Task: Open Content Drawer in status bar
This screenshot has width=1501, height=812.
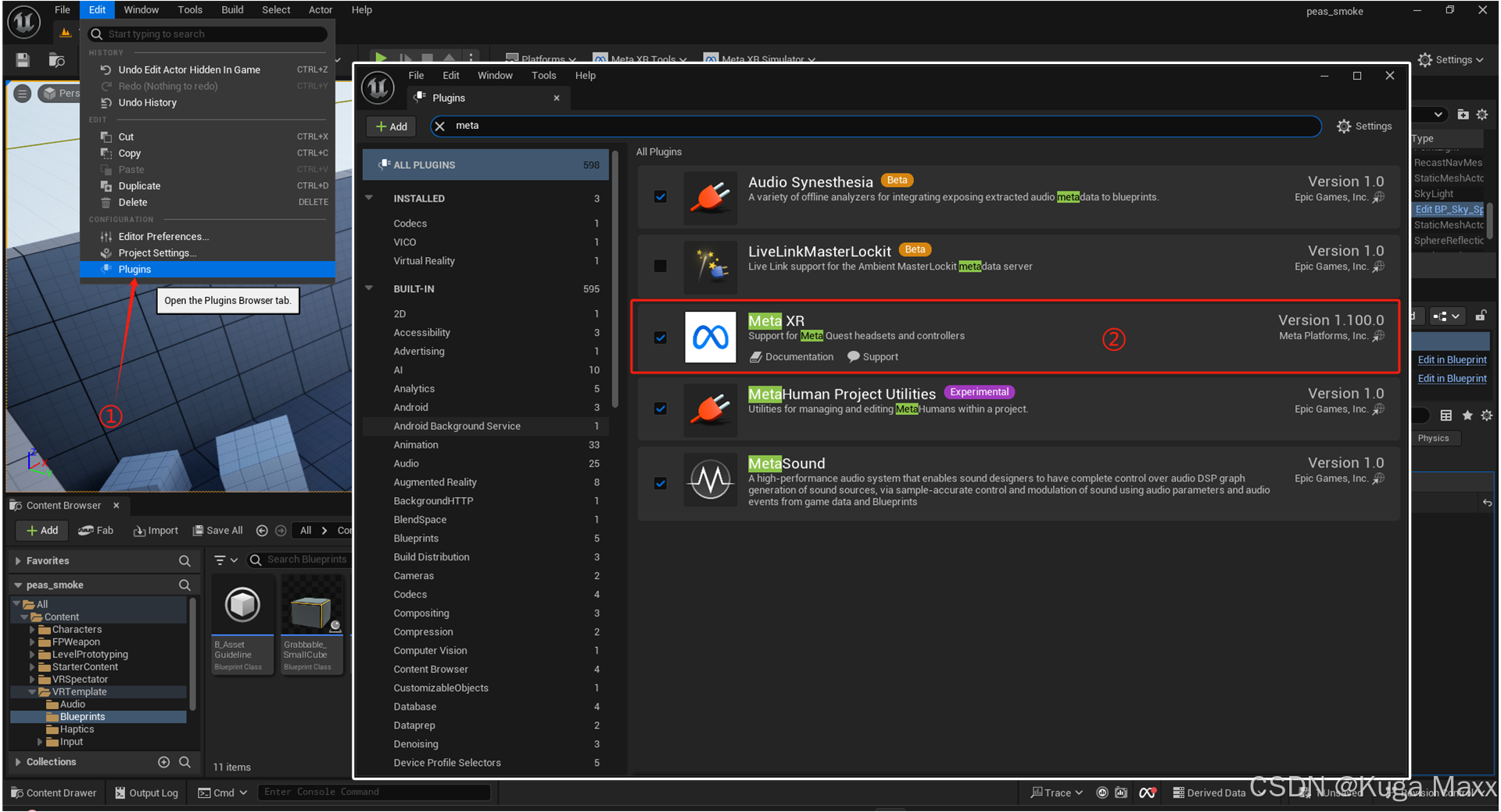Action: click(x=54, y=792)
